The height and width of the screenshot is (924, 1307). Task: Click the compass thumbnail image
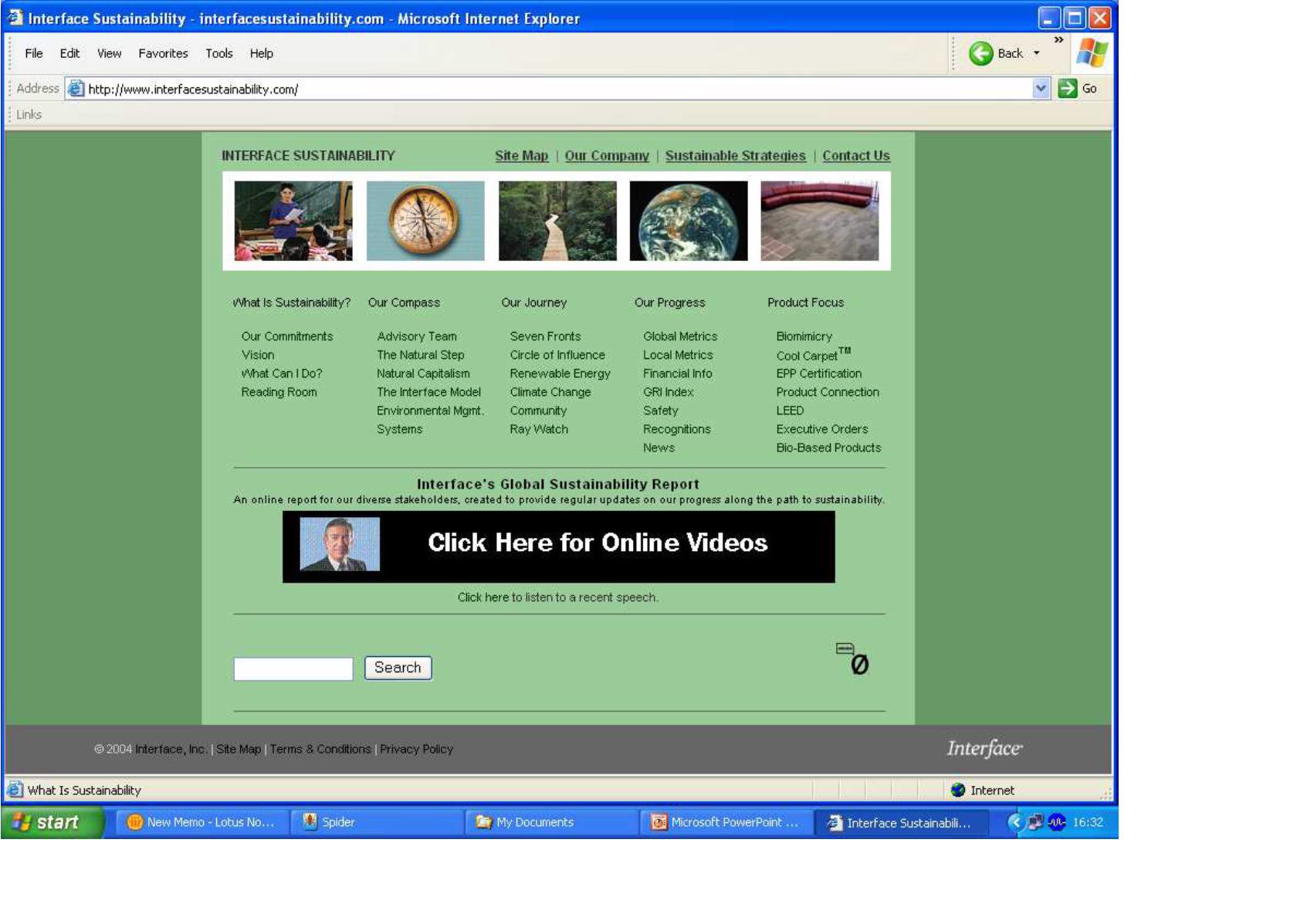coord(425,221)
